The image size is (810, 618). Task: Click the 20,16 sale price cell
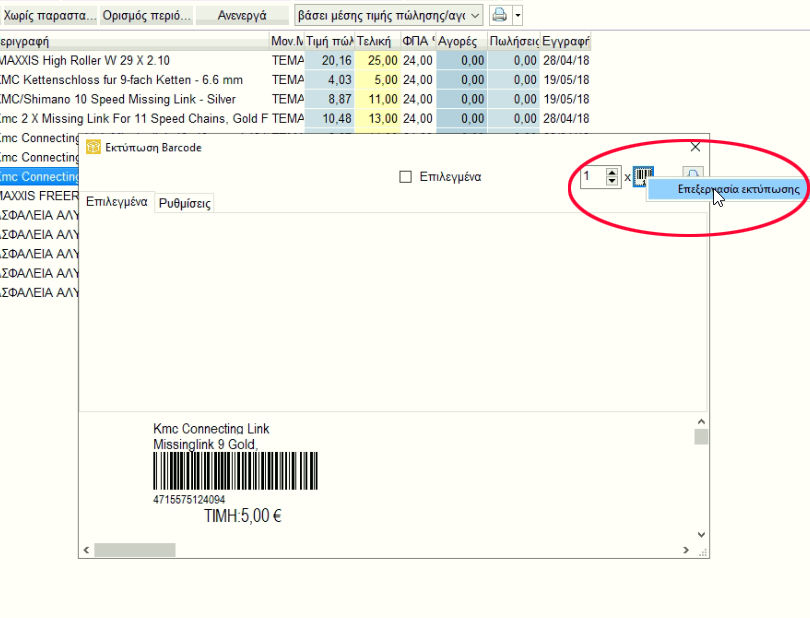point(329,60)
